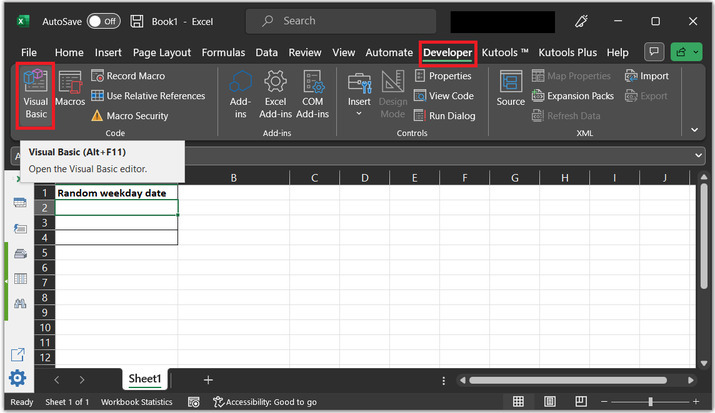Click Map Properties
This screenshot has width=715, height=413.
pos(571,76)
